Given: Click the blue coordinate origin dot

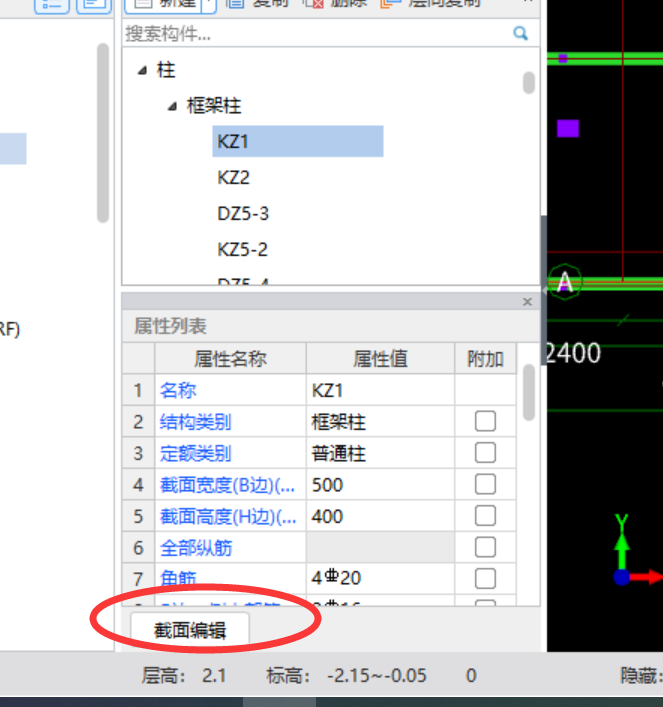Looking at the screenshot, I should click(x=622, y=577).
